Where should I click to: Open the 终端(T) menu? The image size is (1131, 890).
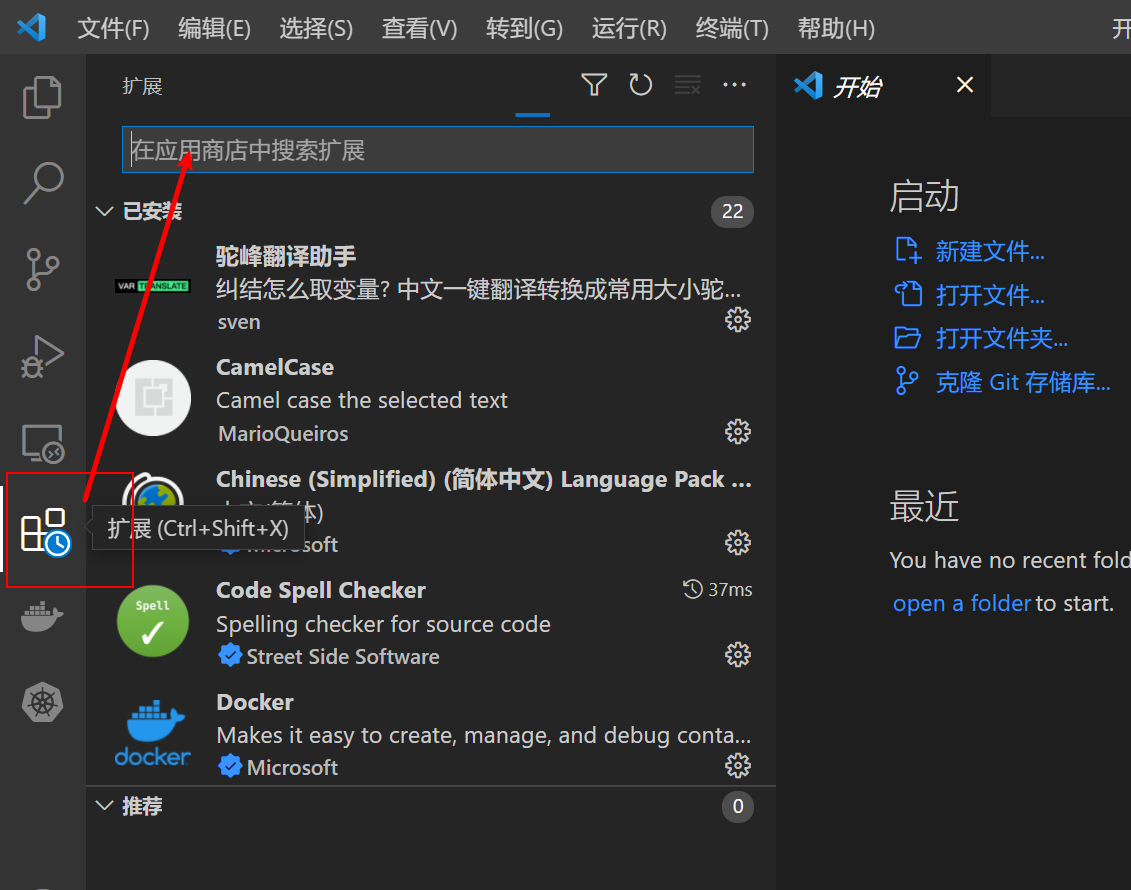[x=732, y=29]
